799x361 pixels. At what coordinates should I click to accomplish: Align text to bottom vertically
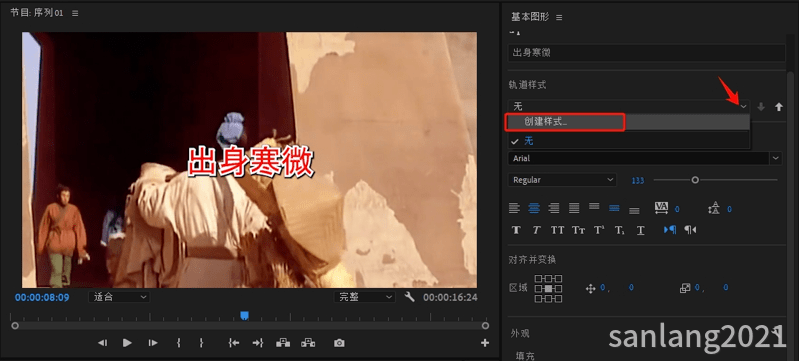point(634,210)
